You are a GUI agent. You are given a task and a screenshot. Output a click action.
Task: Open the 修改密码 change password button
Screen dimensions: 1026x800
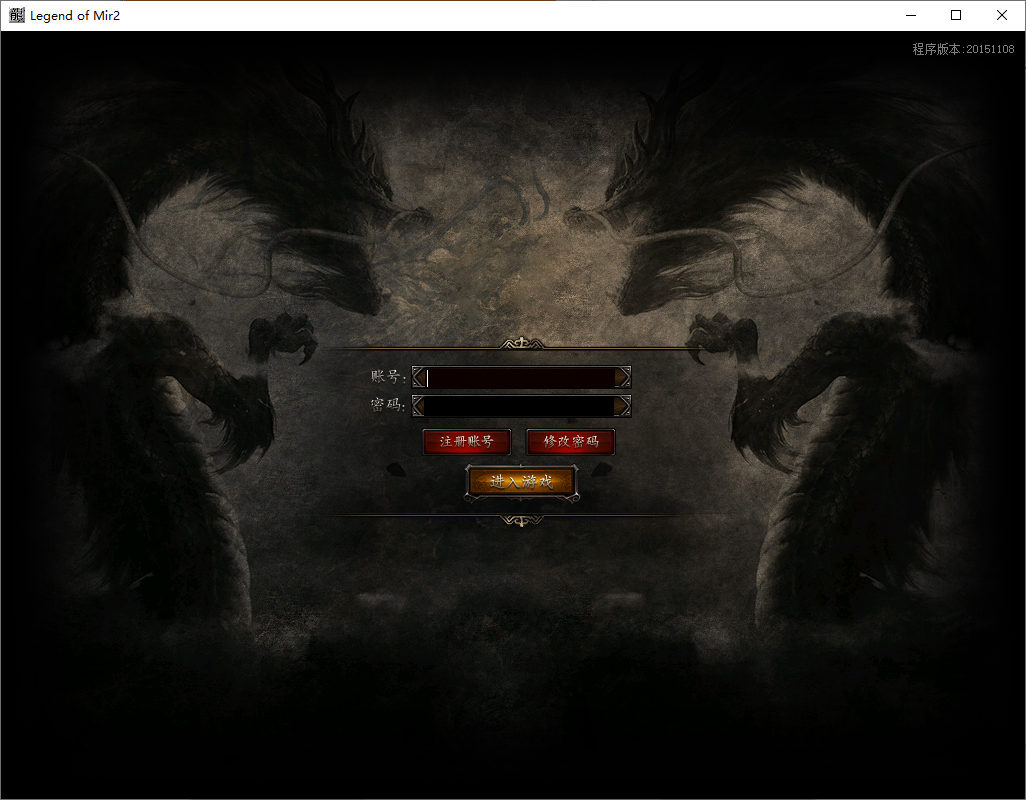[570, 442]
